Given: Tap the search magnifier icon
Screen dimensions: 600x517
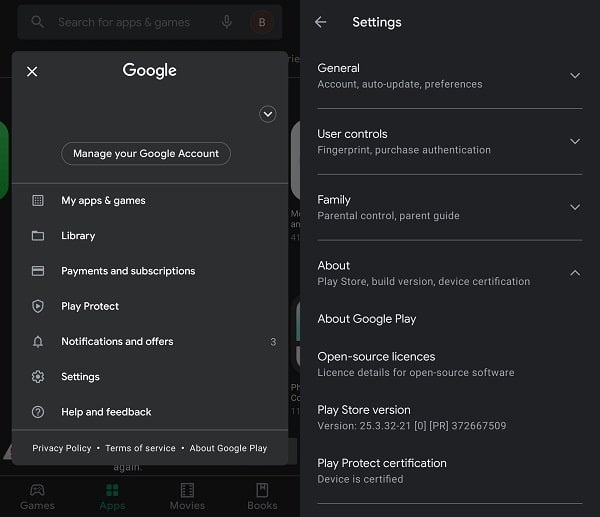Looking at the screenshot, I should [38, 22].
